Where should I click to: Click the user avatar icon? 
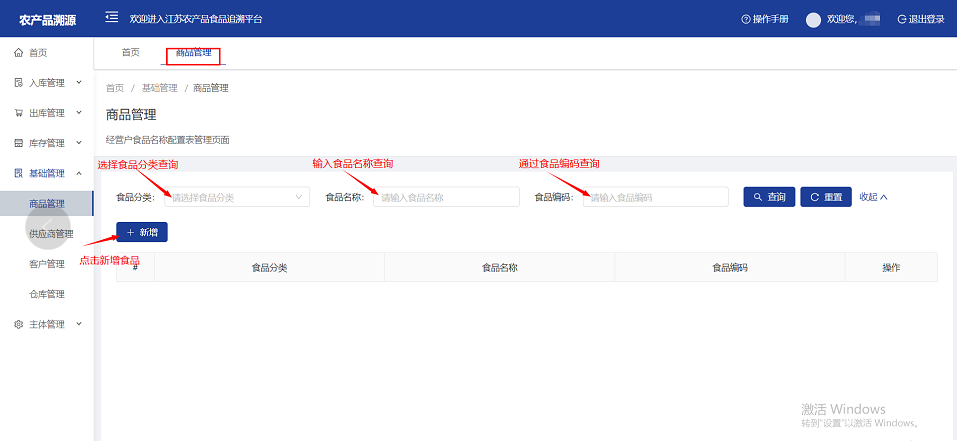click(x=813, y=19)
